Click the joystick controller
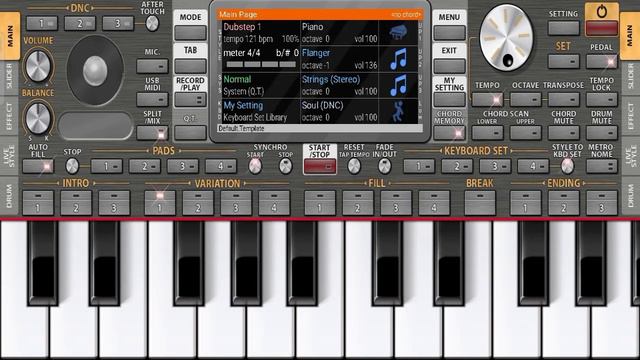 95,70
